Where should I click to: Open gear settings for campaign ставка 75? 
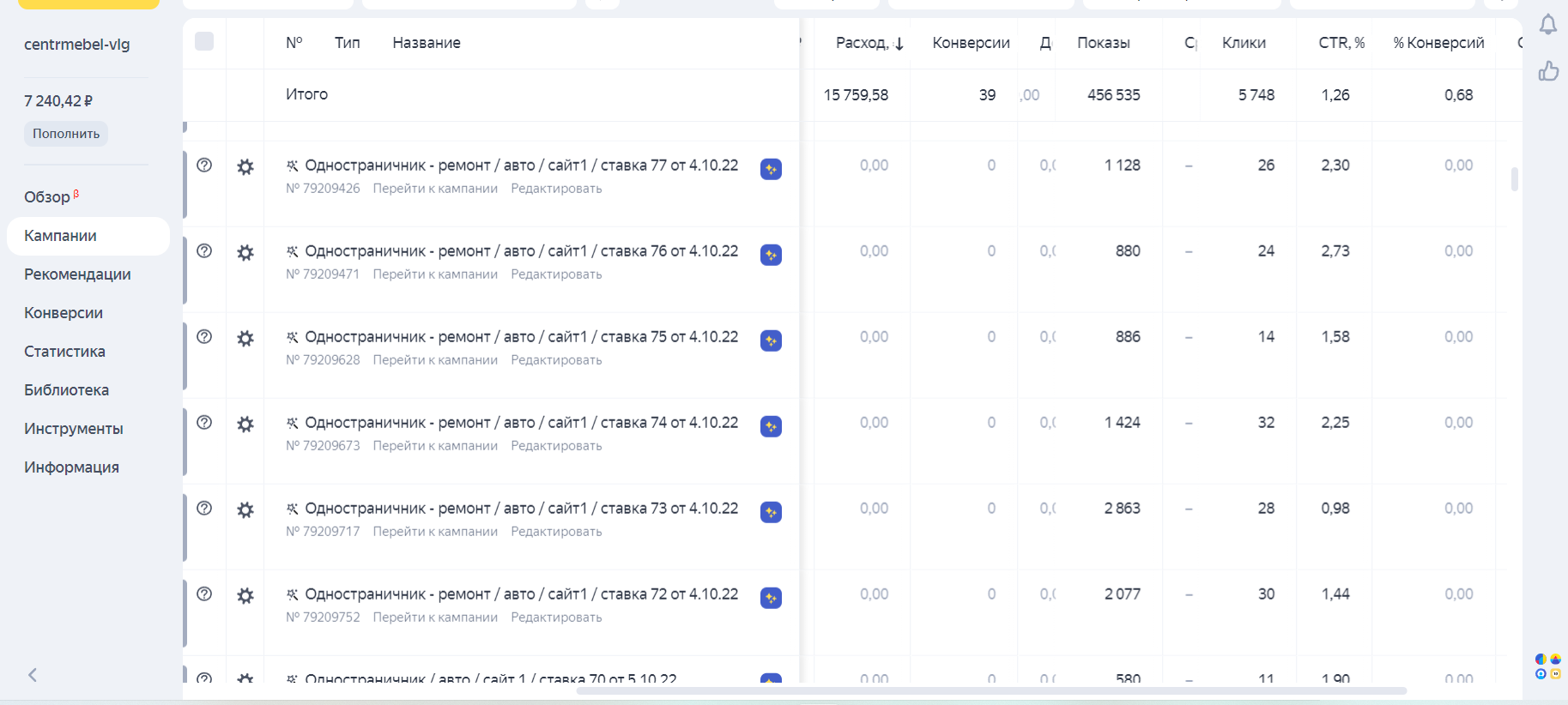pyautogui.click(x=245, y=338)
